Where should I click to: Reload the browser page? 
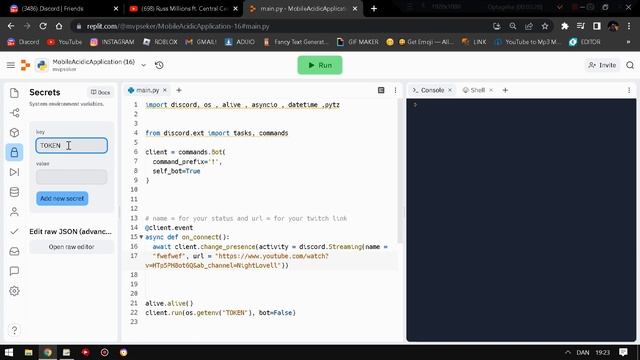tap(43, 26)
